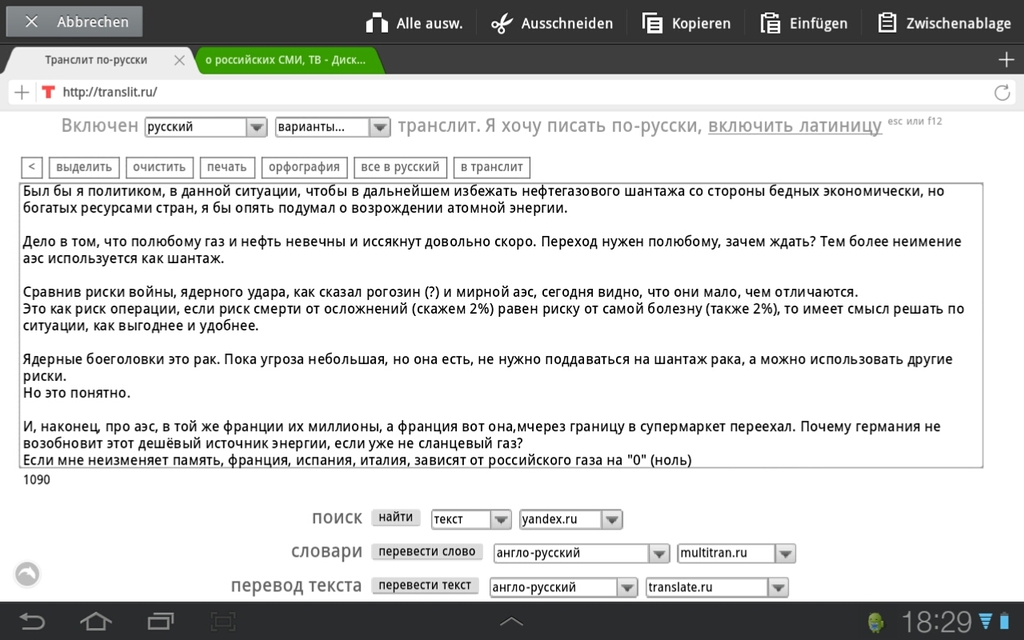Tap the Android home button
This screenshot has height=640, width=1024.
[x=95, y=621]
